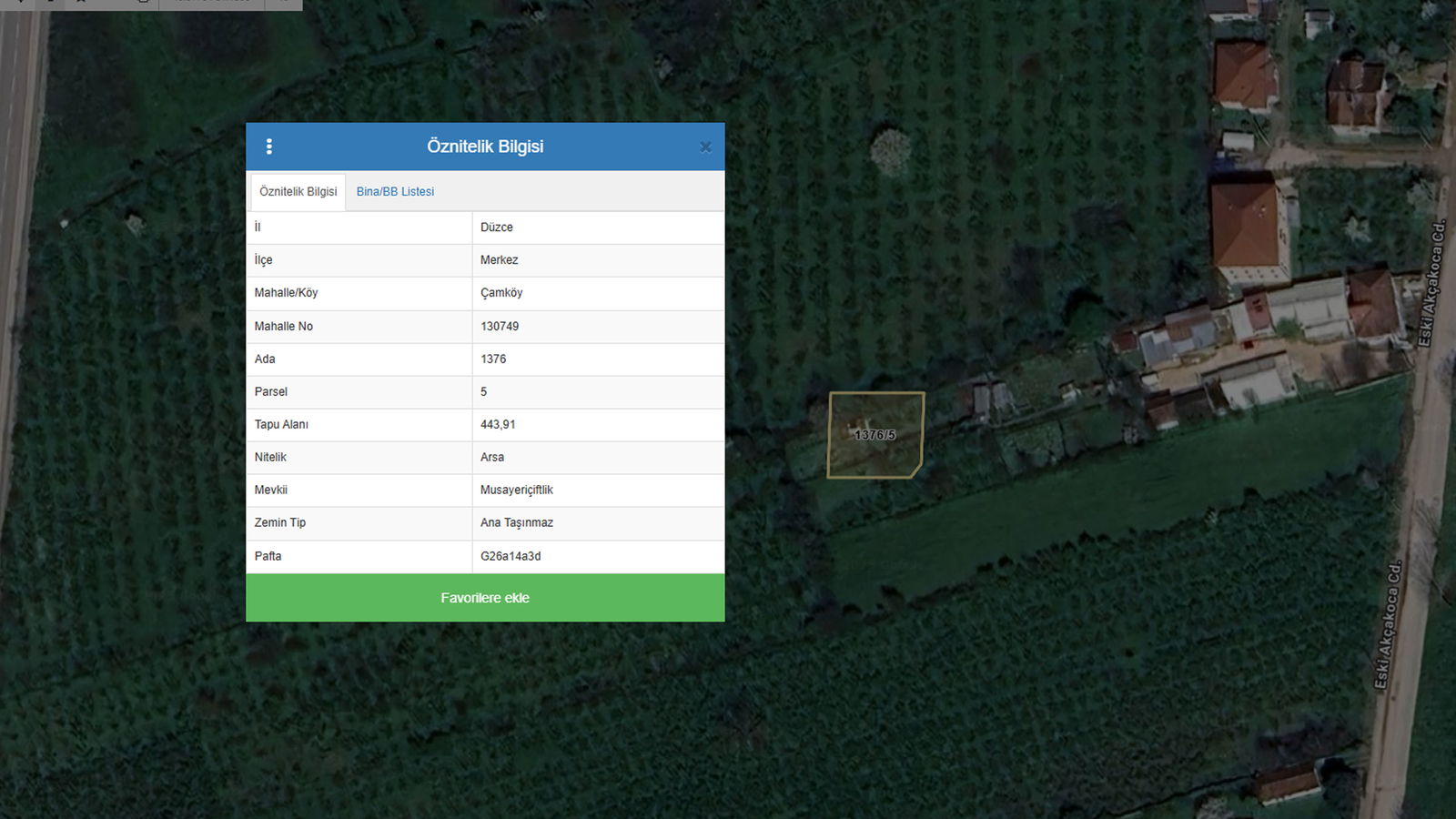Click the Pafta row label
The image size is (1456, 819).
point(268,556)
